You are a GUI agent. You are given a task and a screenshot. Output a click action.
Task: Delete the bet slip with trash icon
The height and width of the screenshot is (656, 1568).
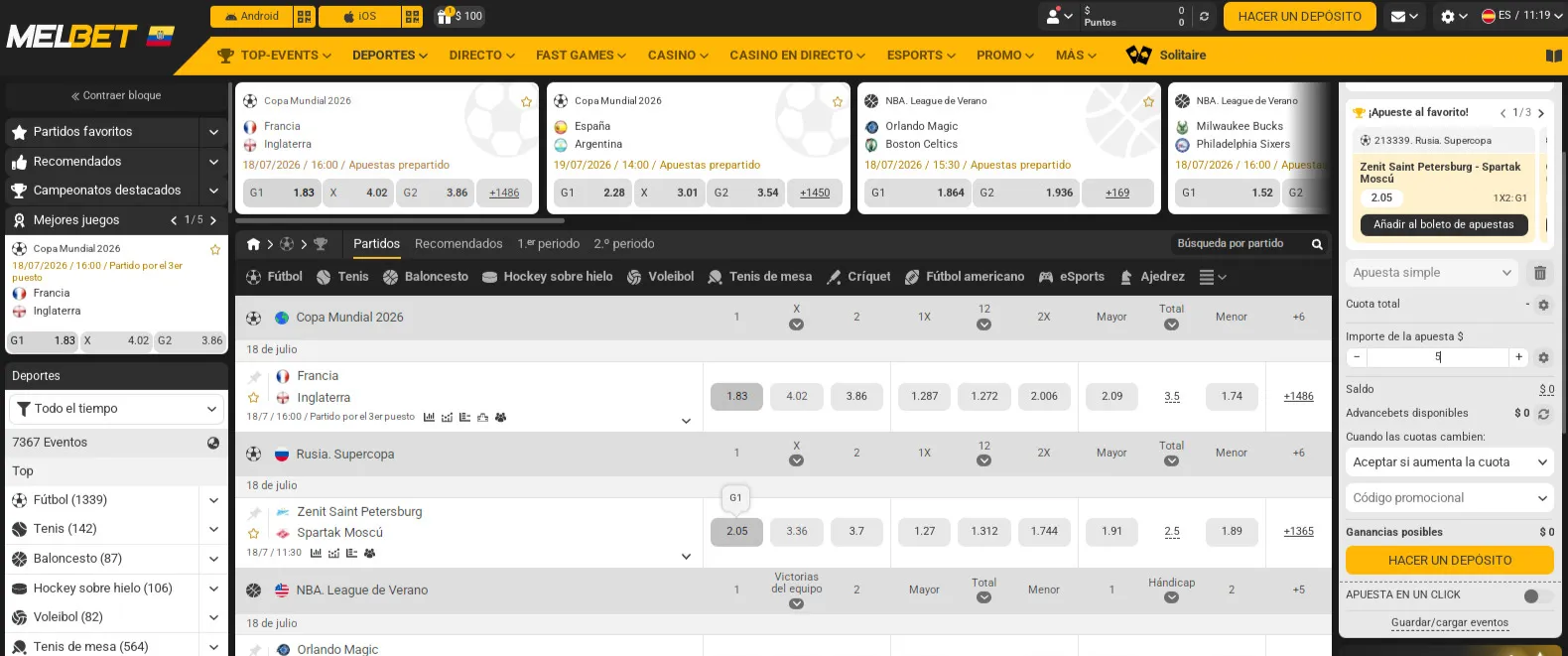1539,273
